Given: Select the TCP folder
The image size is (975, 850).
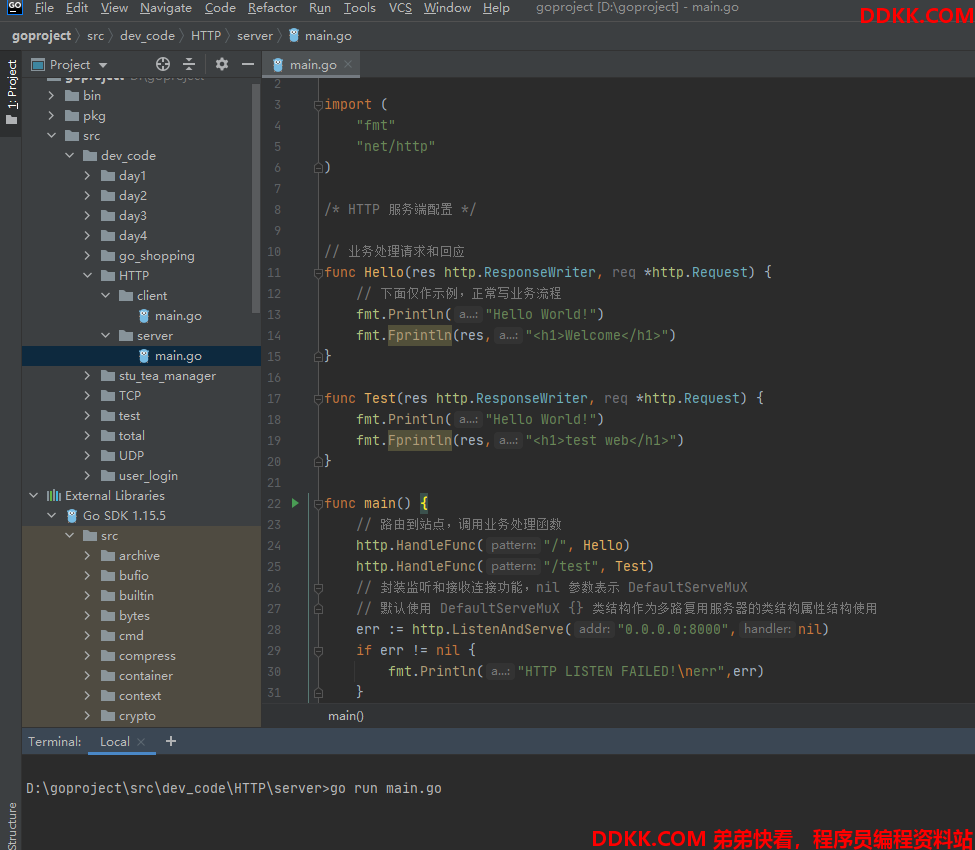Looking at the screenshot, I should tap(130, 395).
